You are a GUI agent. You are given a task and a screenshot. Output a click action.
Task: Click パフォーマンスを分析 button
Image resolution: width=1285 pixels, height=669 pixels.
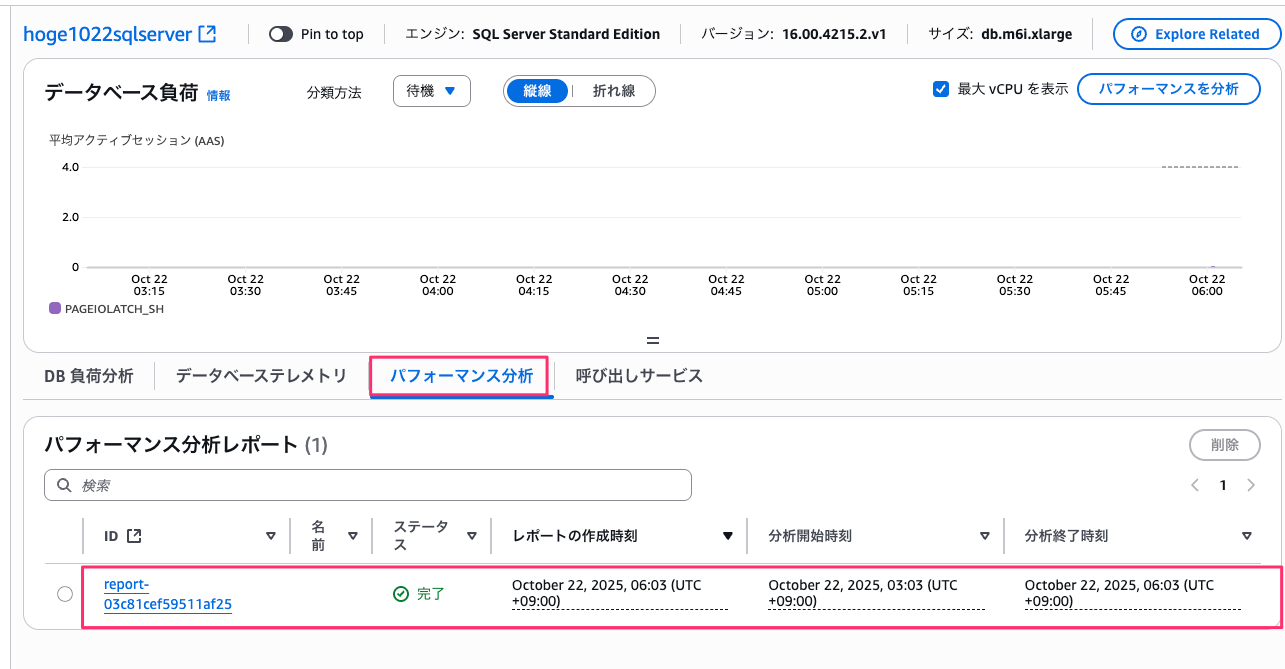(1167, 89)
